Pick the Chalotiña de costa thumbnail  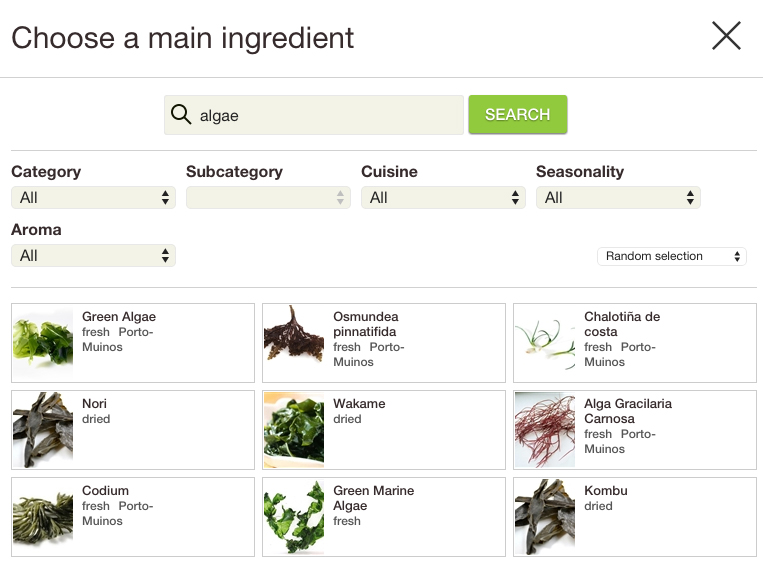(545, 341)
